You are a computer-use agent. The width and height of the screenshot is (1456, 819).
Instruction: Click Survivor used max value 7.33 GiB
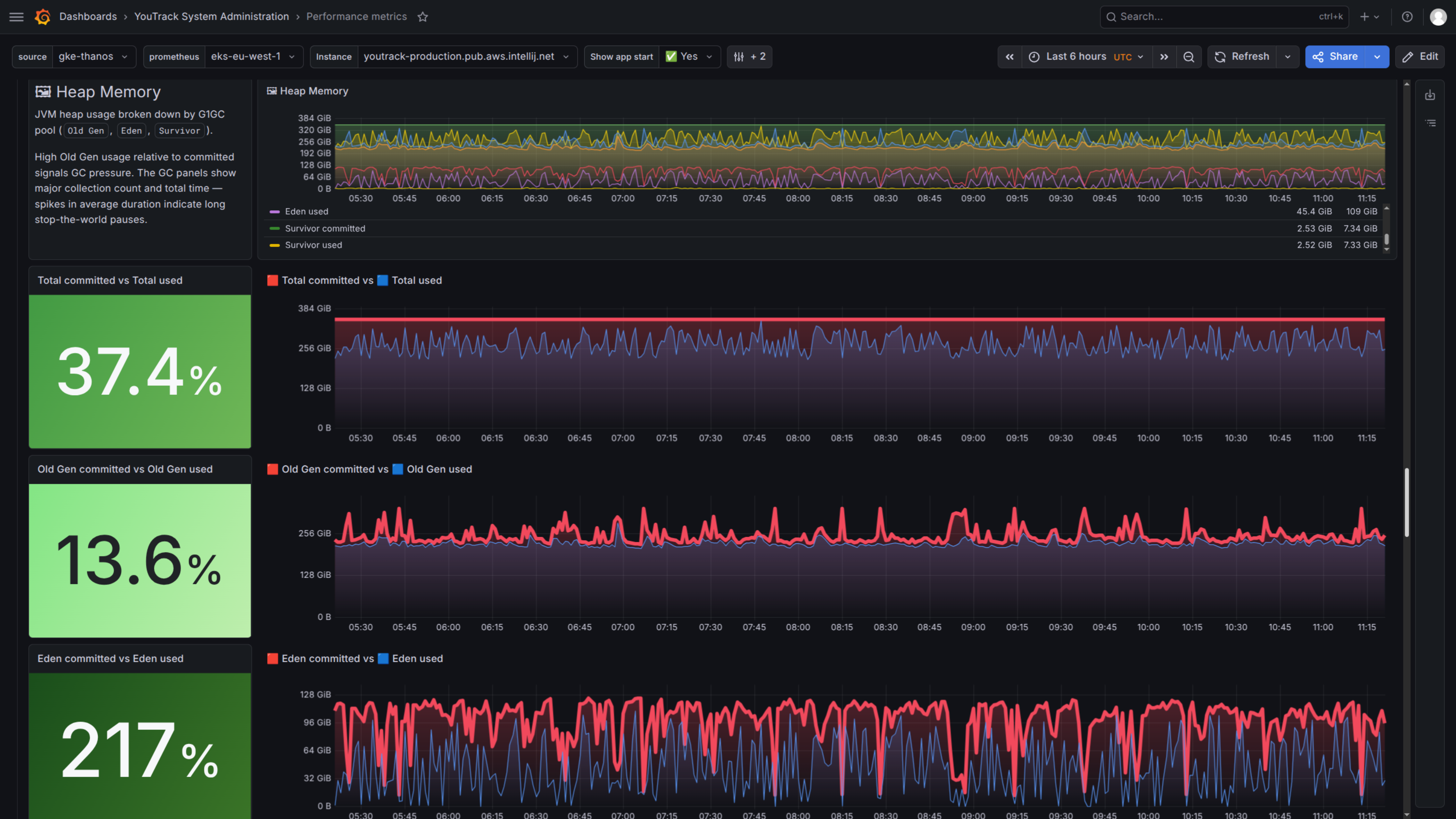1361,245
